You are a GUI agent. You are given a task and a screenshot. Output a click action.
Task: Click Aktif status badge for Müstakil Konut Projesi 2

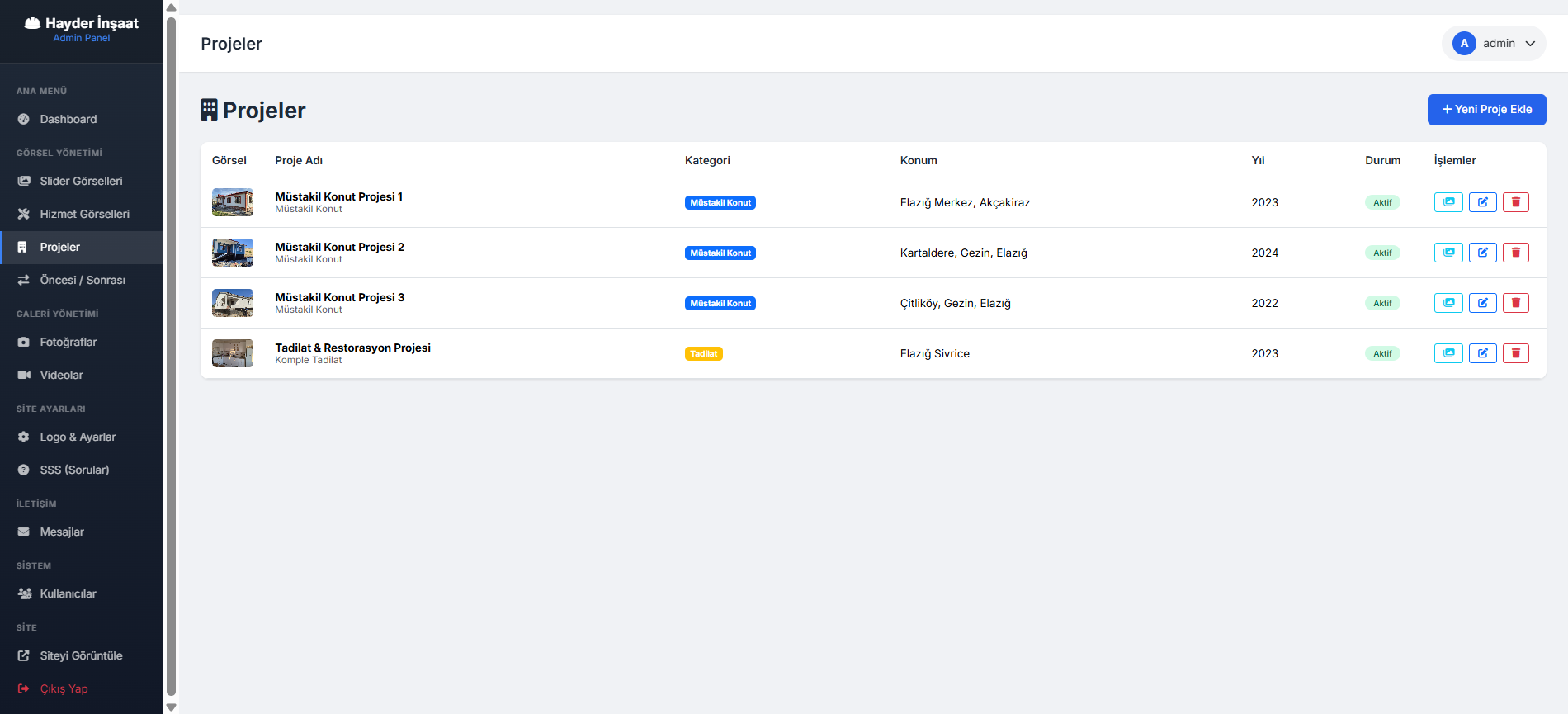[1382, 253]
